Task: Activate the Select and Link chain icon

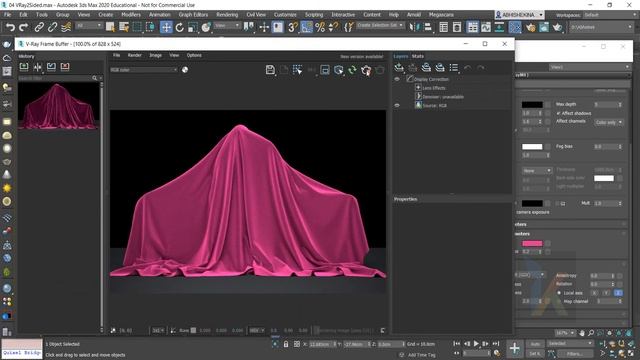Action: (x=39, y=27)
